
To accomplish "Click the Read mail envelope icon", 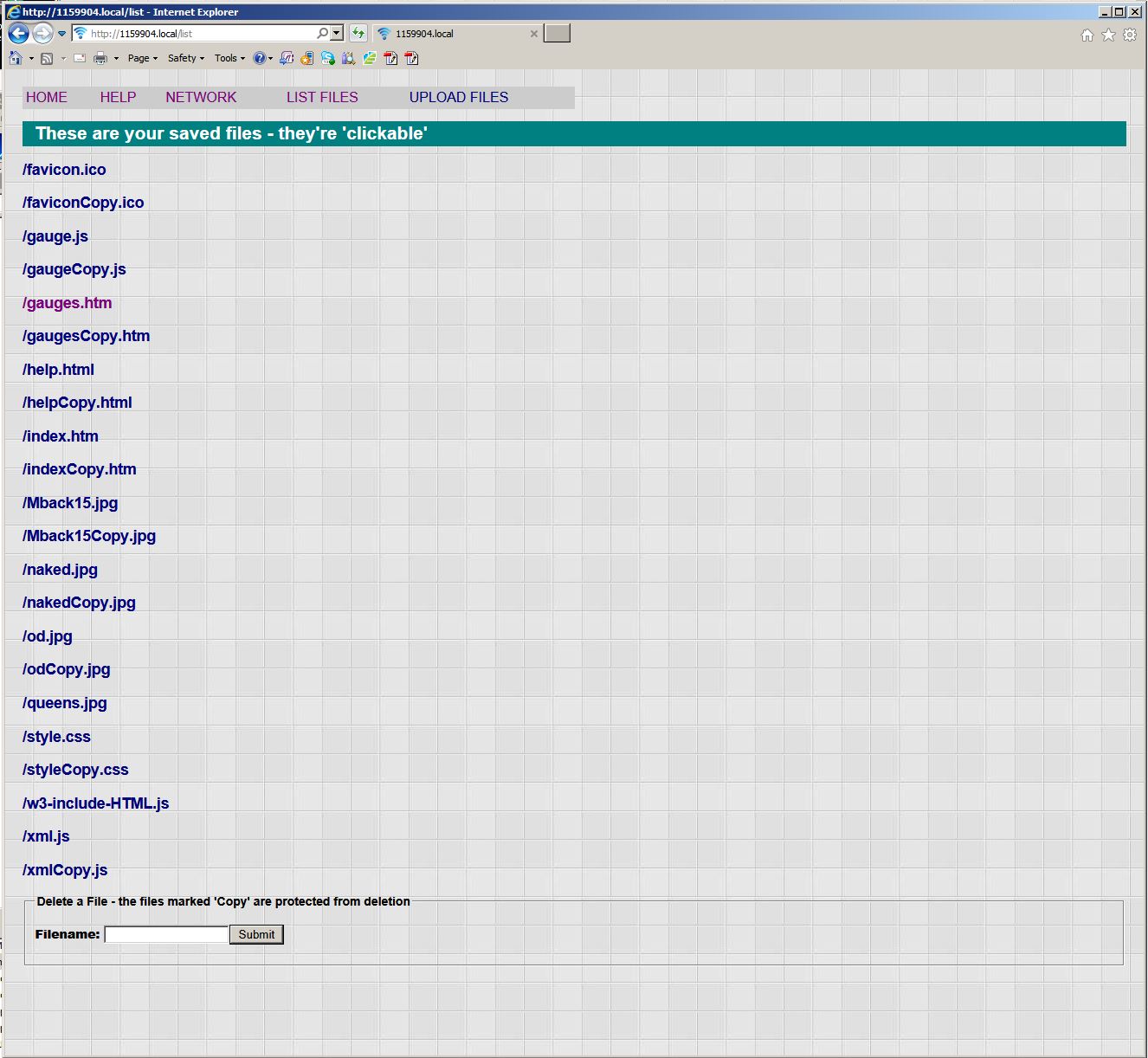I will pos(80,58).
